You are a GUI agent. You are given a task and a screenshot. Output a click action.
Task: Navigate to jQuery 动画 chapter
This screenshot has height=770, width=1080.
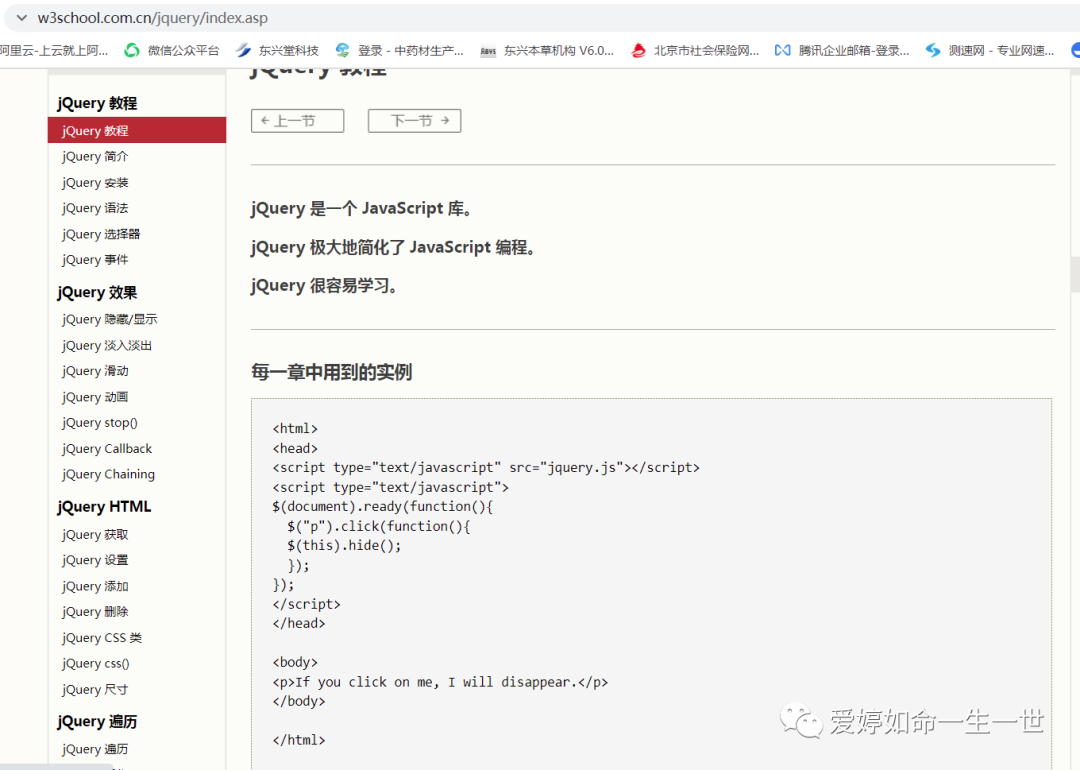(95, 397)
